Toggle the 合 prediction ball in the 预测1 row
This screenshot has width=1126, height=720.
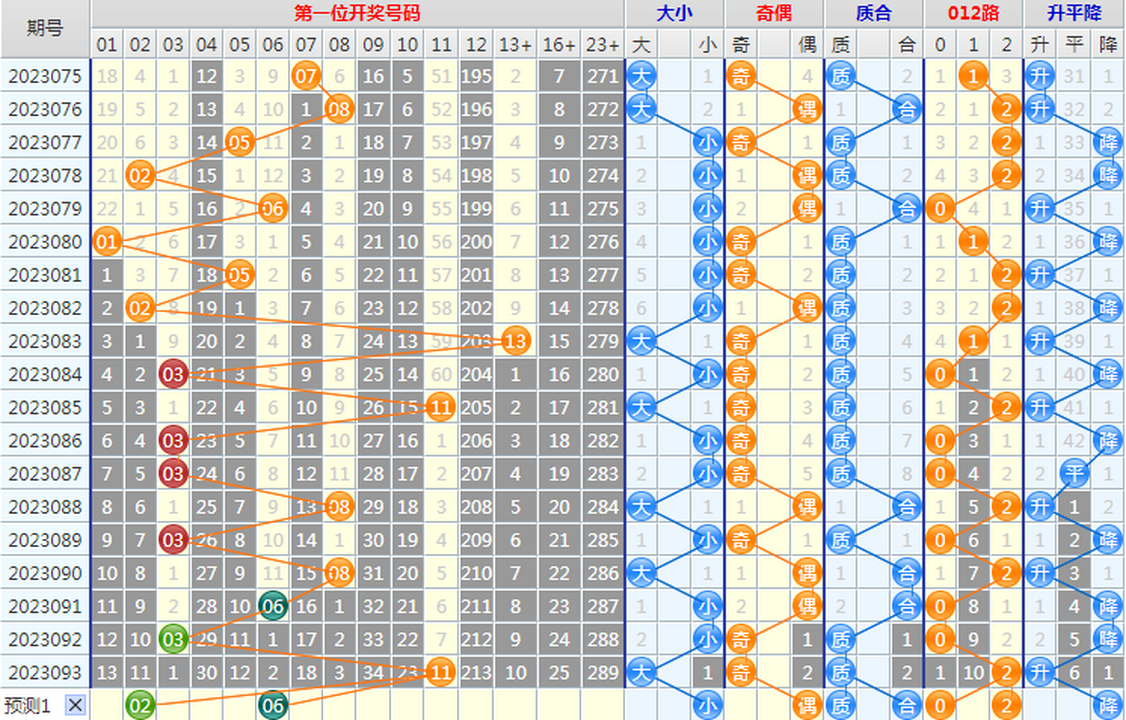[907, 705]
